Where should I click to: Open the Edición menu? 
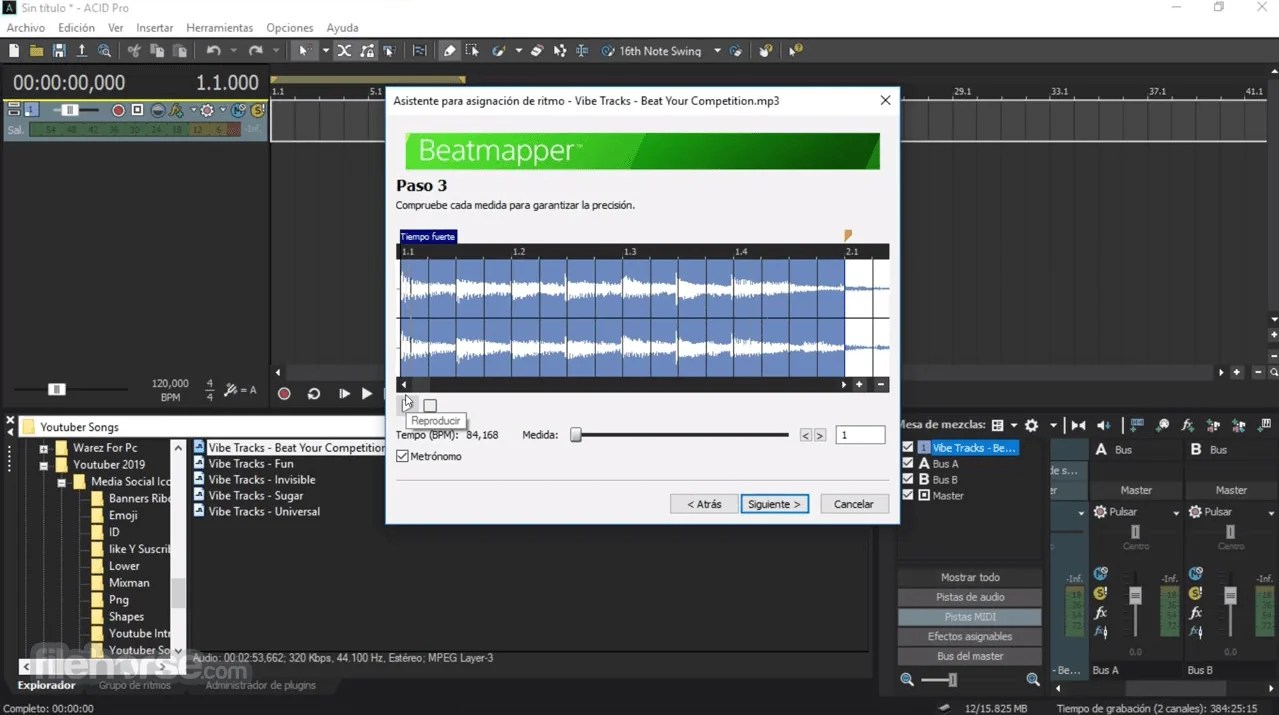(77, 28)
